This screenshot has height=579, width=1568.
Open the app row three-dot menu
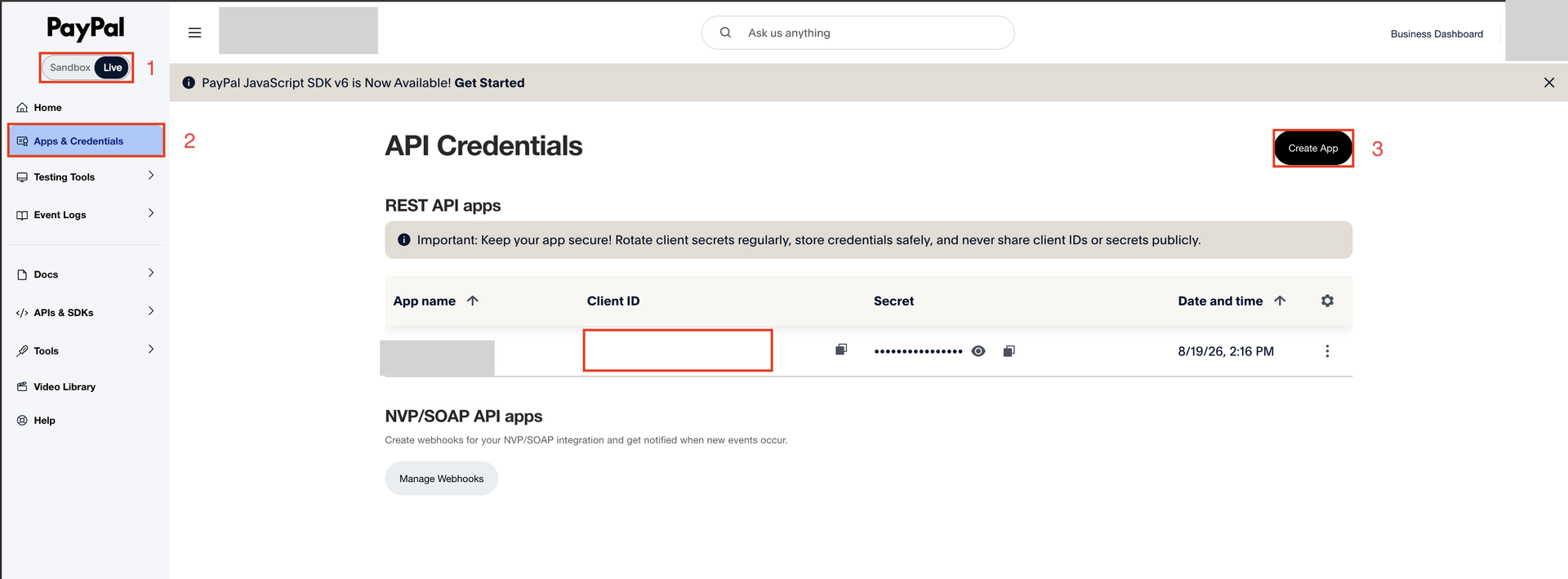pos(1327,351)
